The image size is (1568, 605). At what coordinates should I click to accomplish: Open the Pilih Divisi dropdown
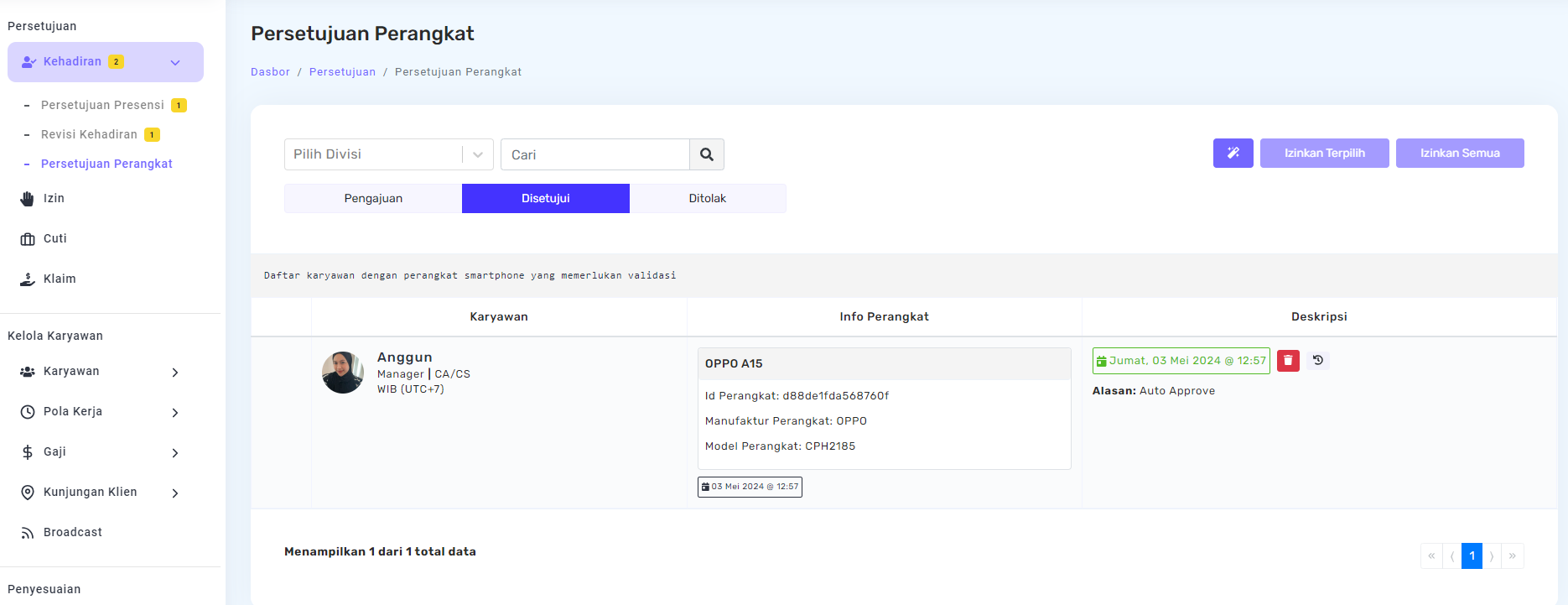click(388, 154)
